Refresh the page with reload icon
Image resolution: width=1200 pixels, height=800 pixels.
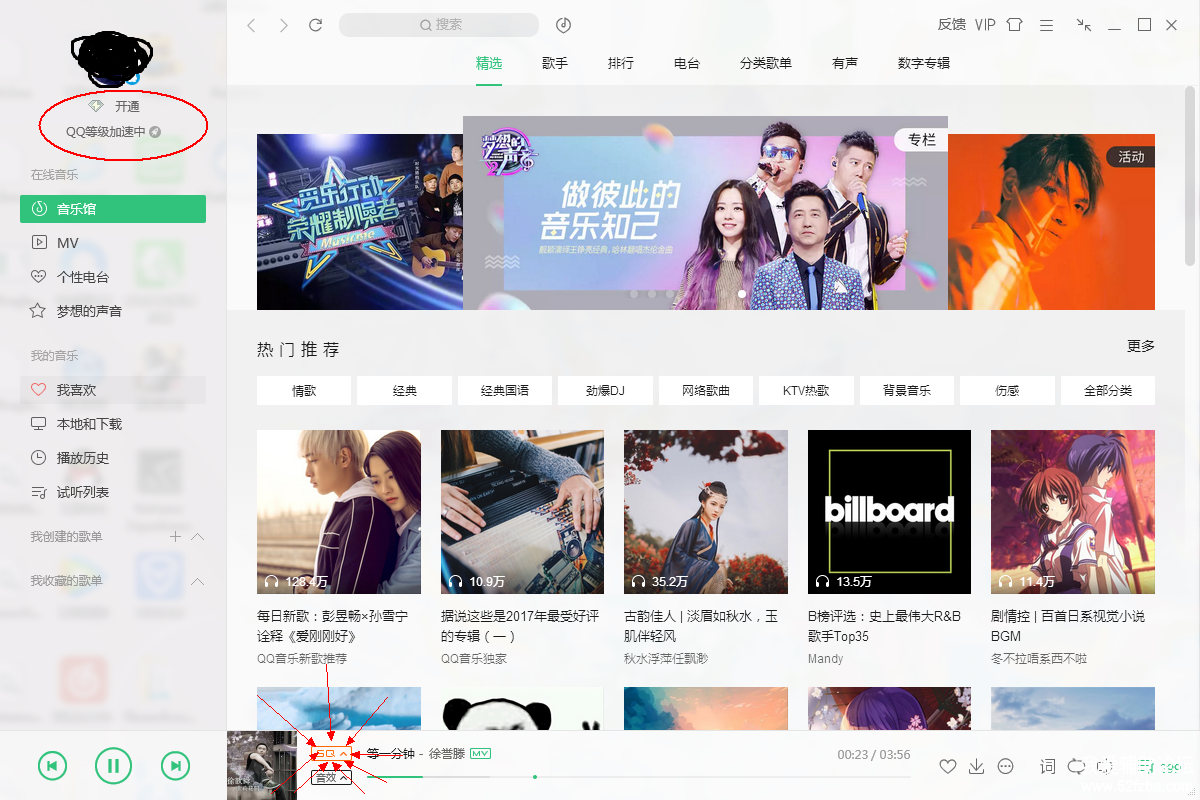pos(316,25)
